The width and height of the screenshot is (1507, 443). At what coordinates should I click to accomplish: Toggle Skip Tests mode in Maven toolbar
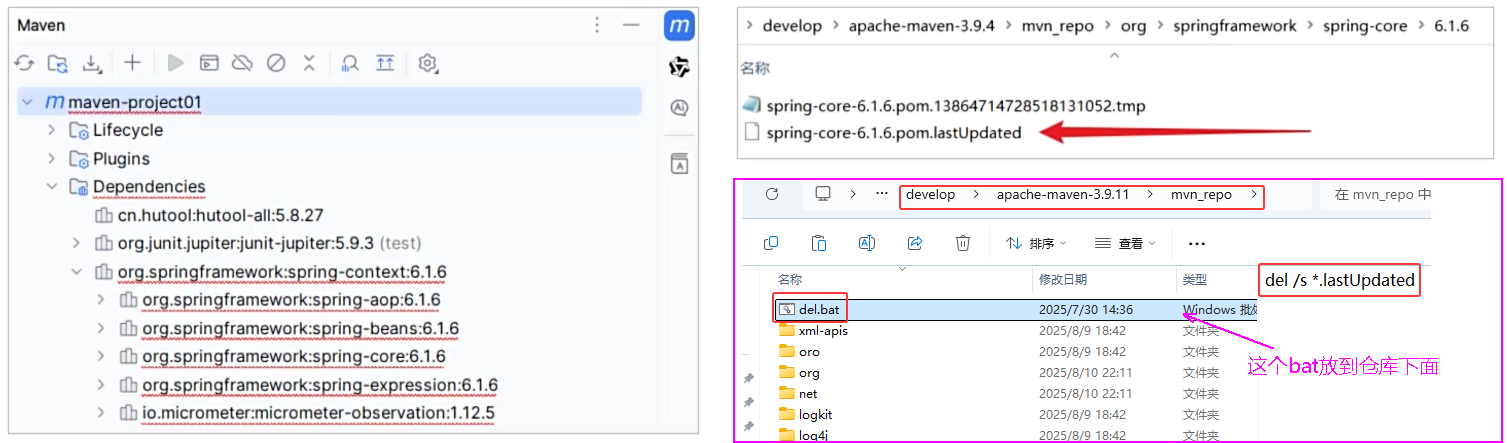click(276, 64)
